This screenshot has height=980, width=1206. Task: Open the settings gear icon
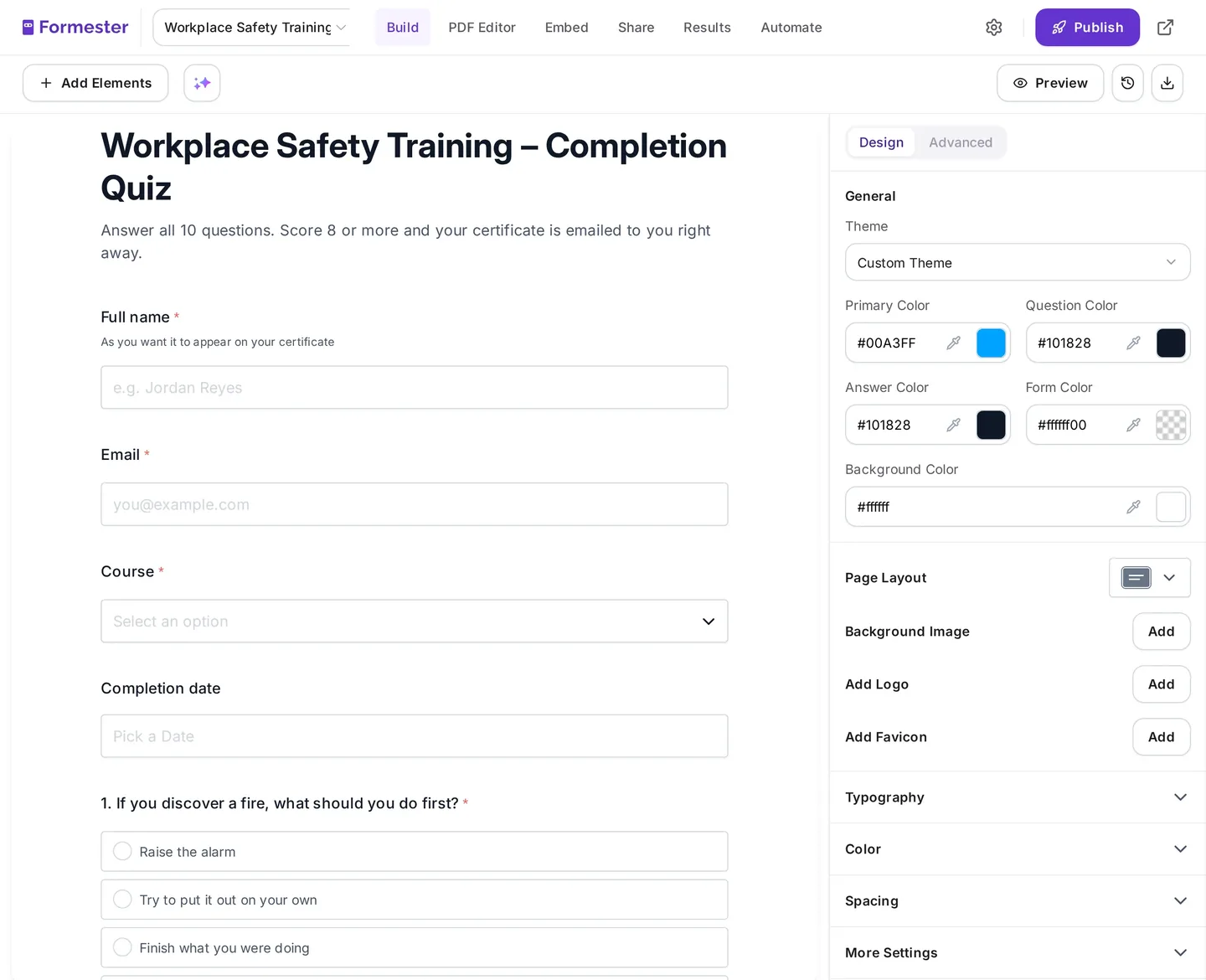994,28
